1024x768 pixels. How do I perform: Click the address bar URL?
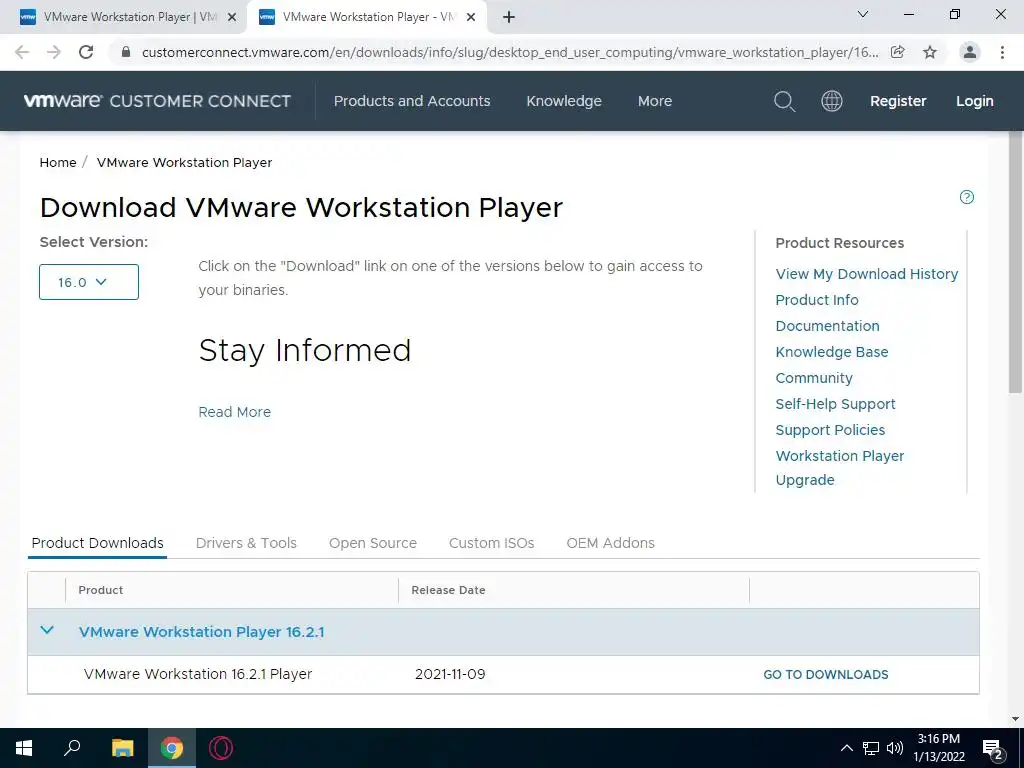(x=510, y=52)
